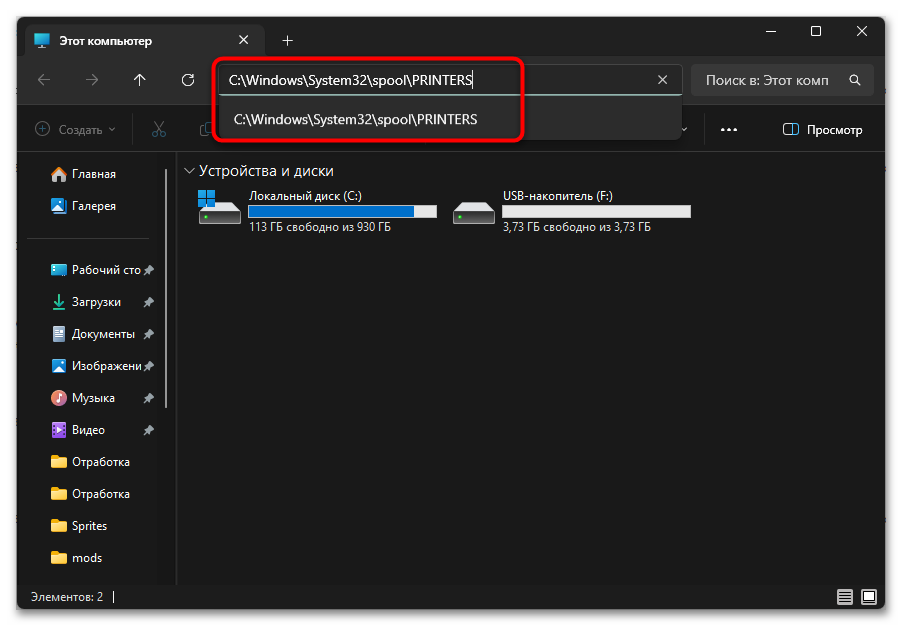Screen dimensions: 902x626
Task: Click 113 ГБ свободно из 930 ГБ text
Action: (319, 227)
